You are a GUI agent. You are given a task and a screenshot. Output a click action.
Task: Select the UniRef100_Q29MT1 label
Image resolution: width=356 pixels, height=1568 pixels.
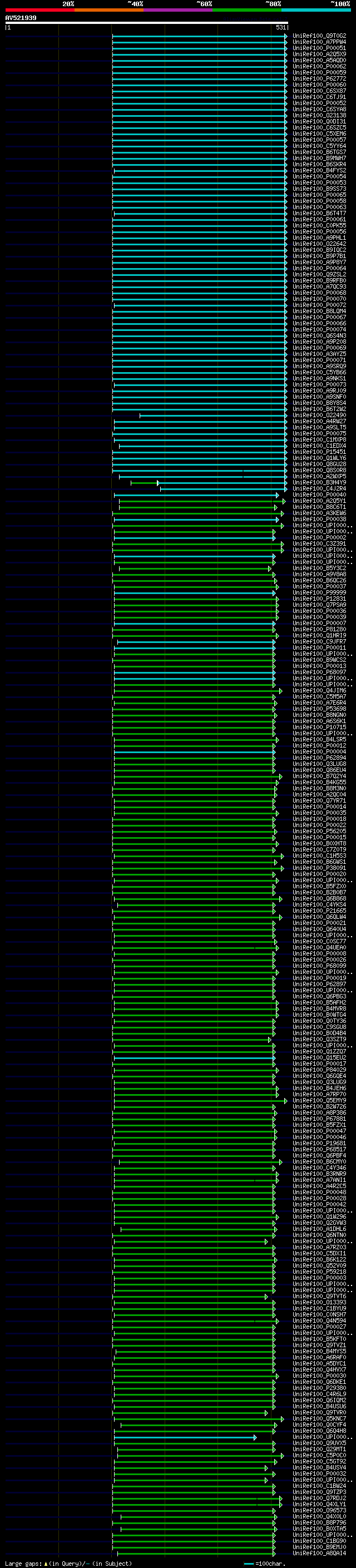click(x=319, y=1450)
